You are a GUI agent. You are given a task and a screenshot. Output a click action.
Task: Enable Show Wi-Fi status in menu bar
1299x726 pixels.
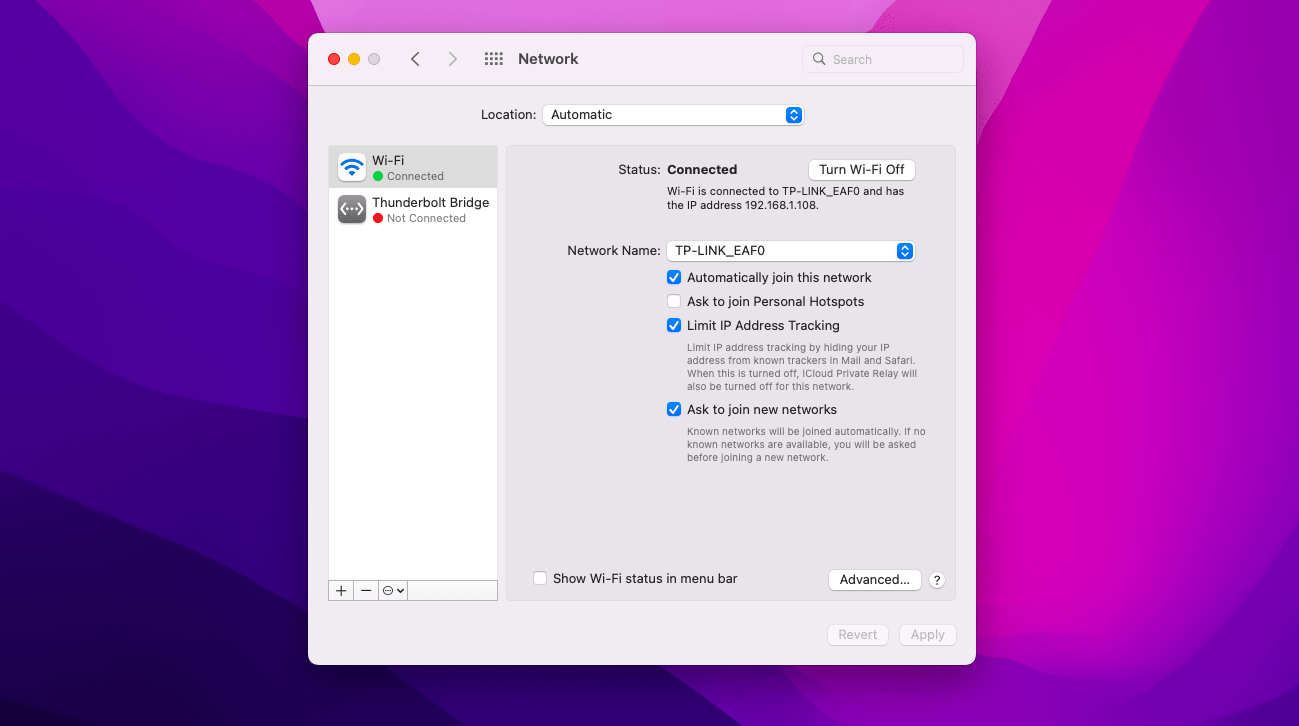pyautogui.click(x=540, y=578)
